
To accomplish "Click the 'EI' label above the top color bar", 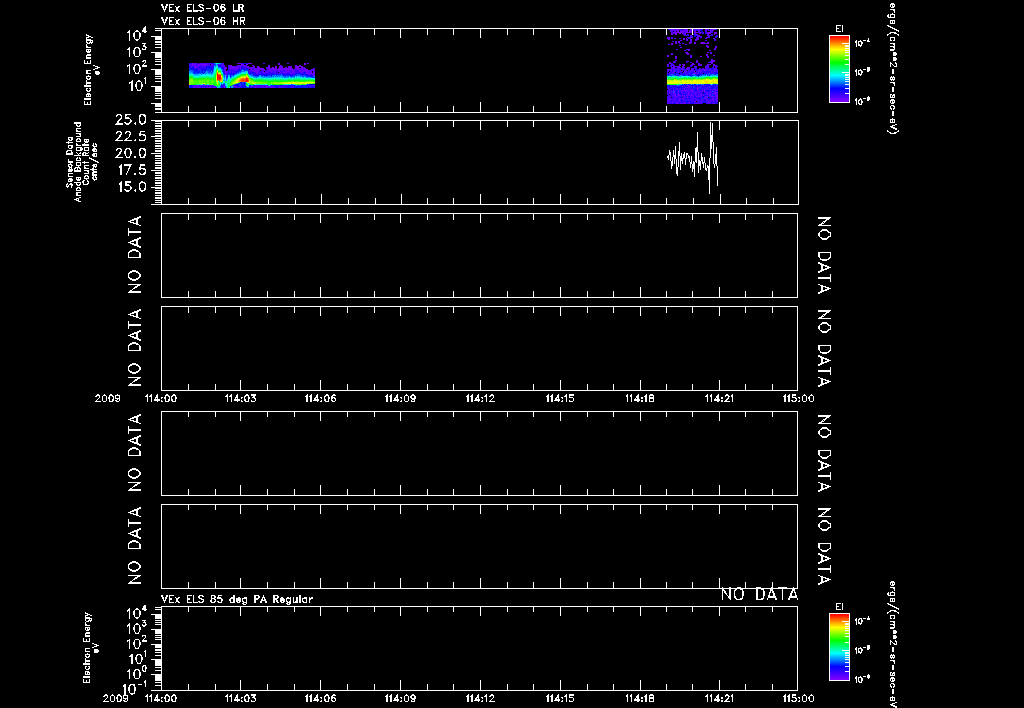I will (x=839, y=29).
